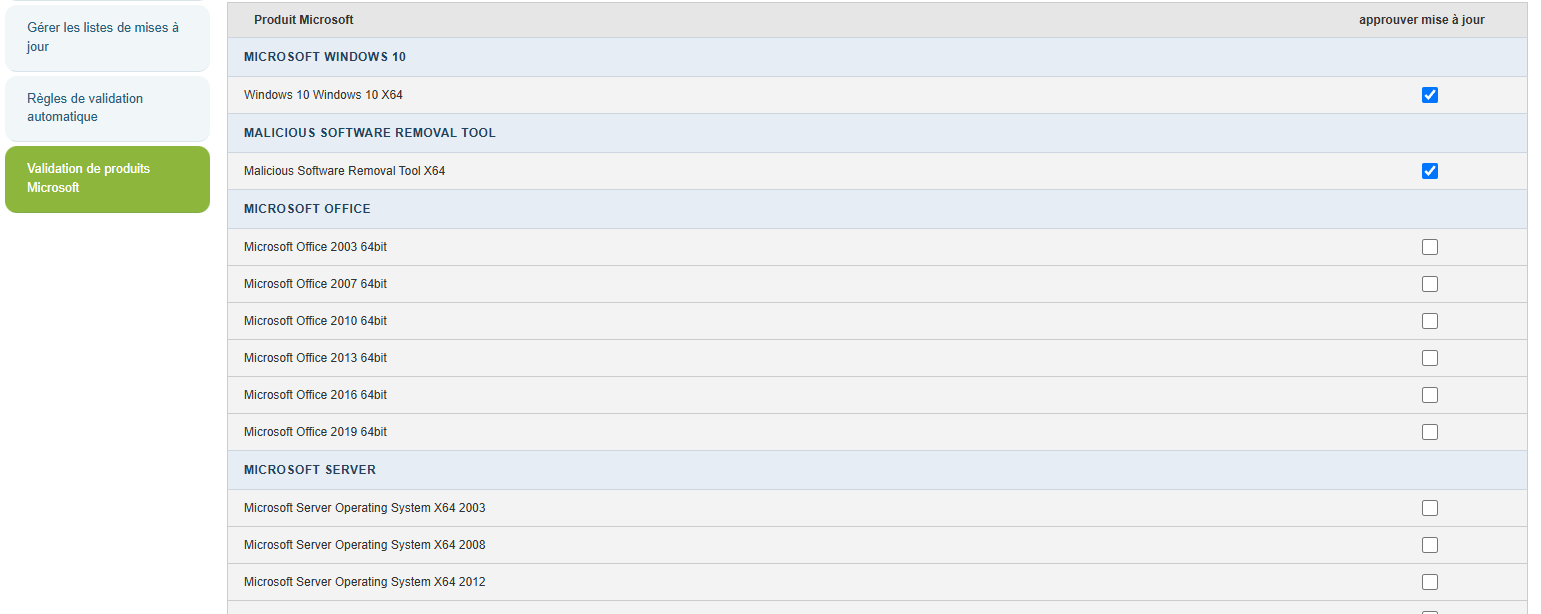1541x614 pixels.
Task: Select the Microsoft Office 2019 64bit checkbox
Action: 1430,432
